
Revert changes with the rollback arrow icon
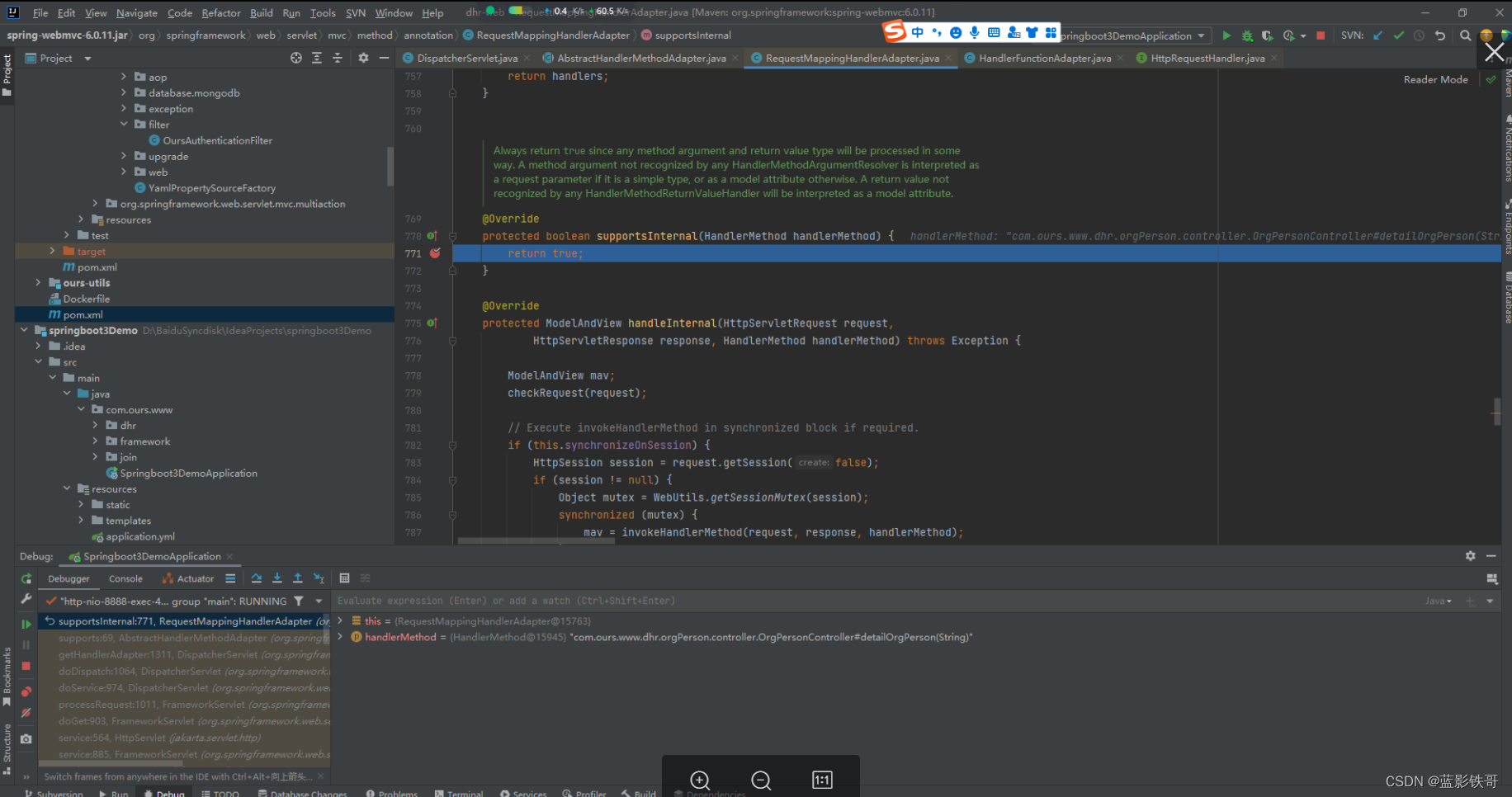tap(1440, 35)
